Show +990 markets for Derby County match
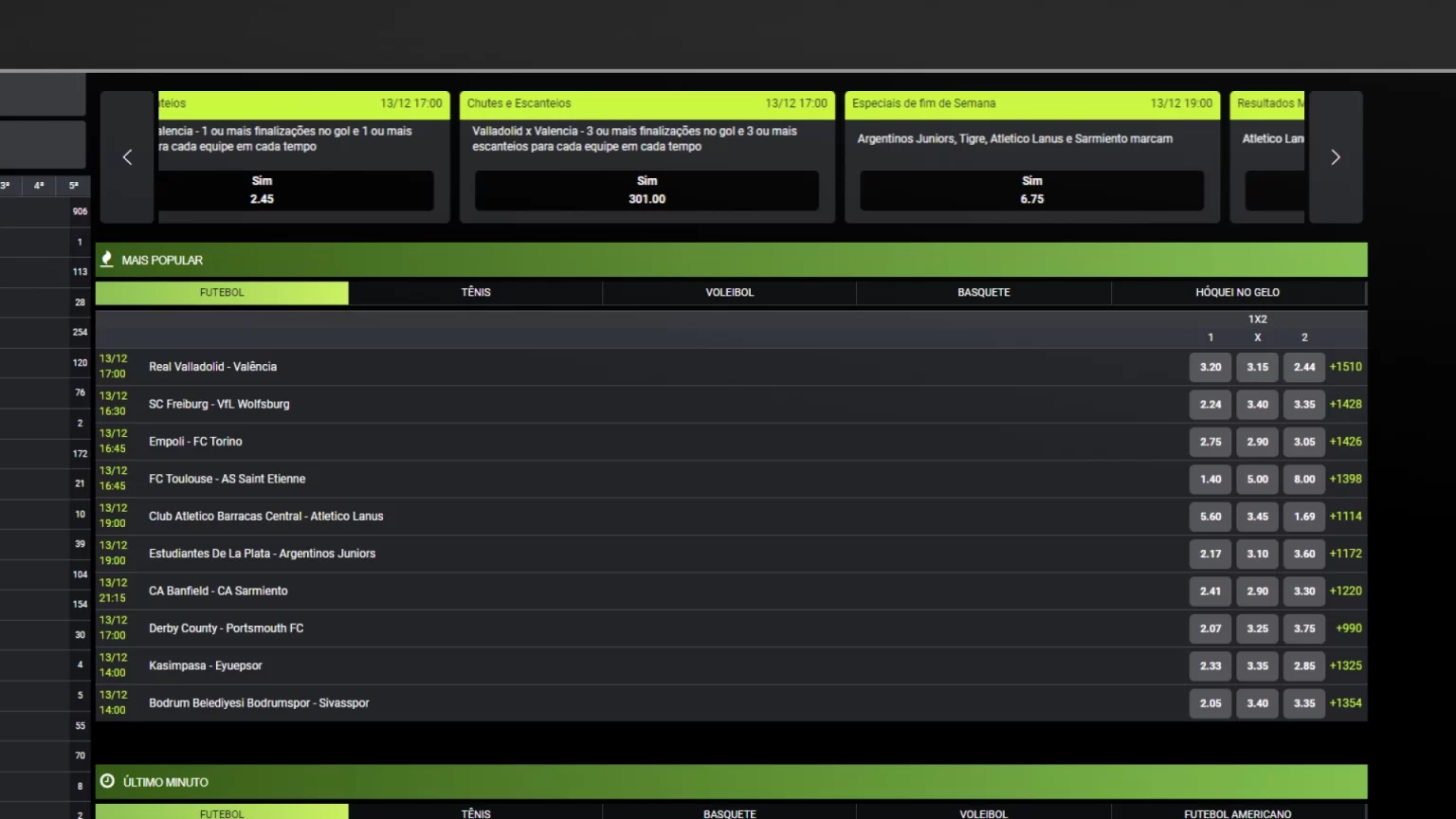The height and width of the screenshot is (819, 1456). (1348, 628)
